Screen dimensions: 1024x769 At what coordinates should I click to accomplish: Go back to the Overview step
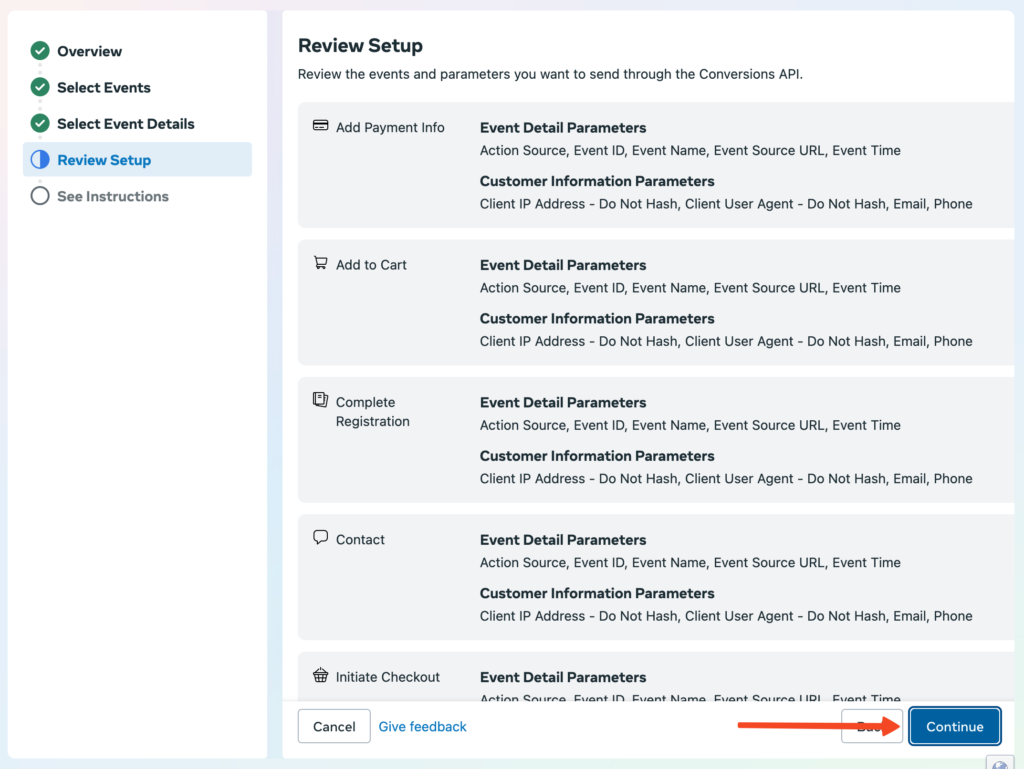90,50
